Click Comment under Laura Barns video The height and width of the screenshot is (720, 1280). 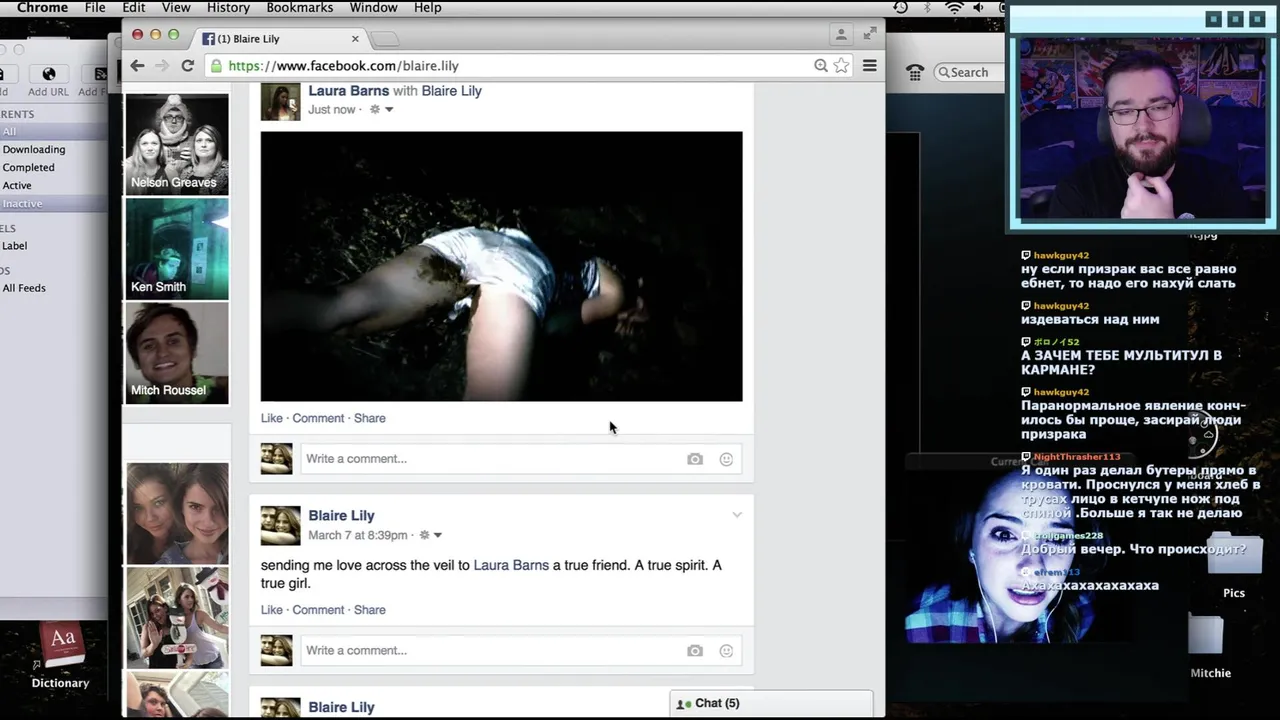point(318,418)
